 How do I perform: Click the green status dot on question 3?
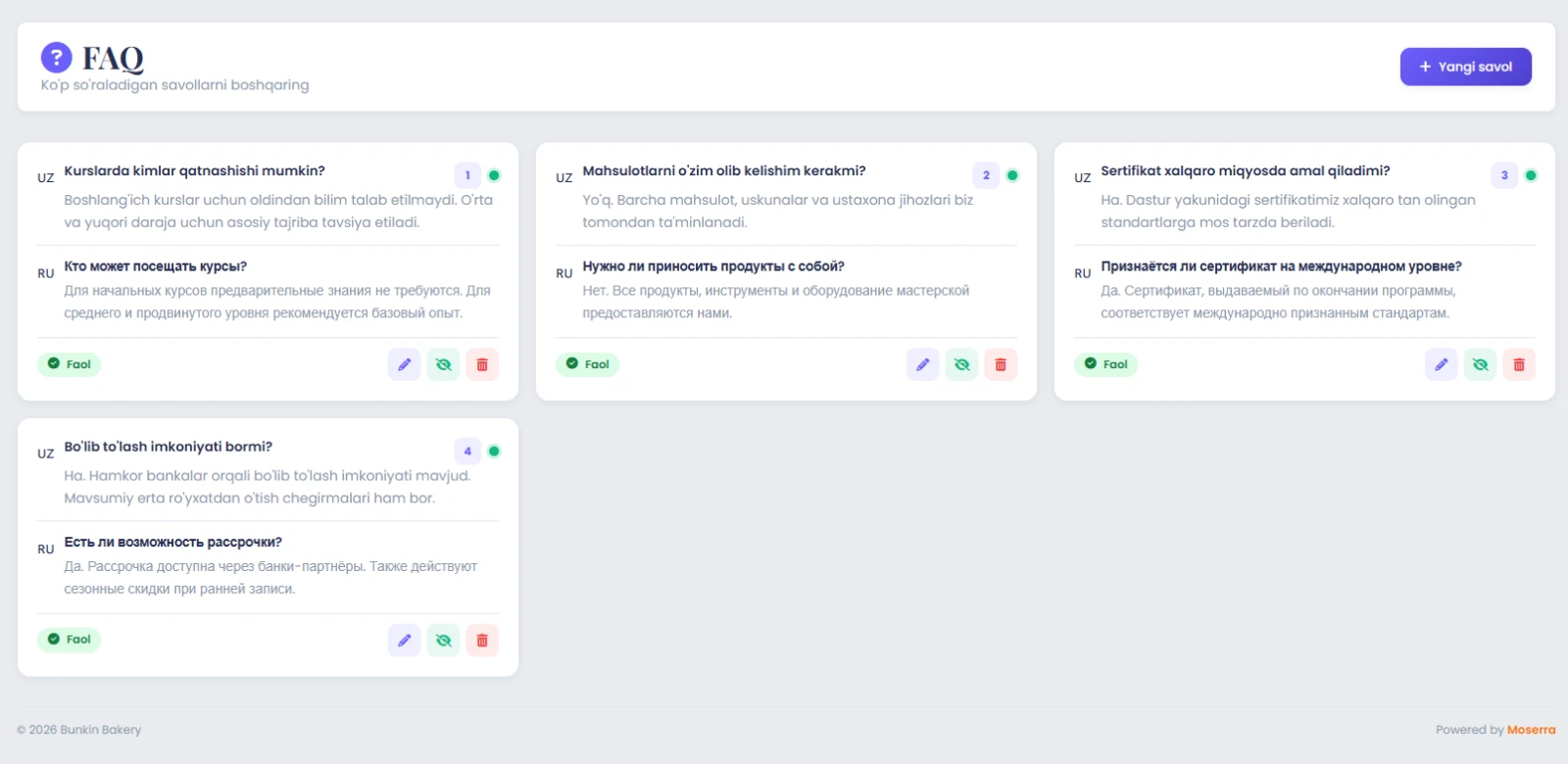1531,175
